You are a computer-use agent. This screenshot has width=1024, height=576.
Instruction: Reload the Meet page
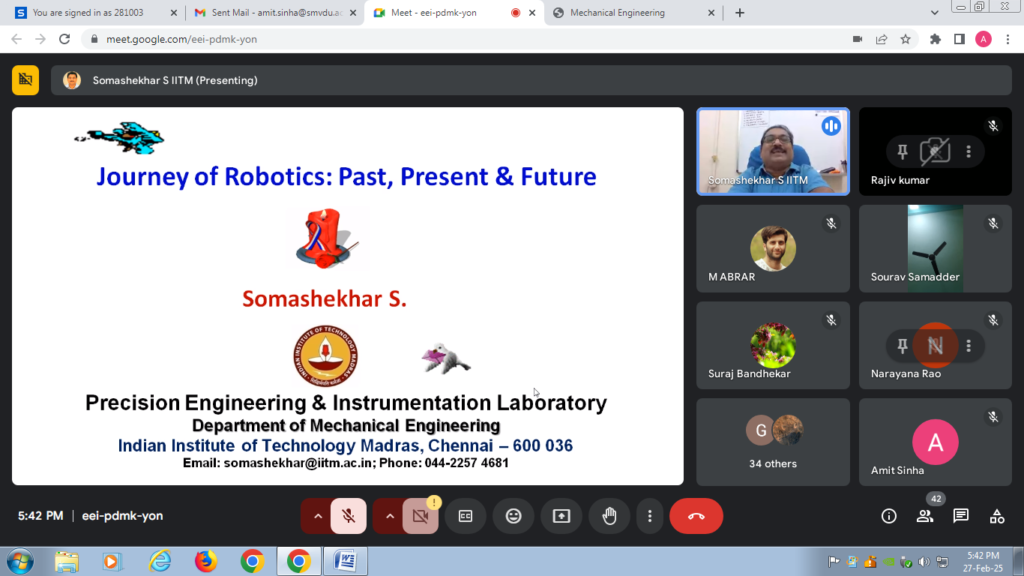[x=65, y=39]
